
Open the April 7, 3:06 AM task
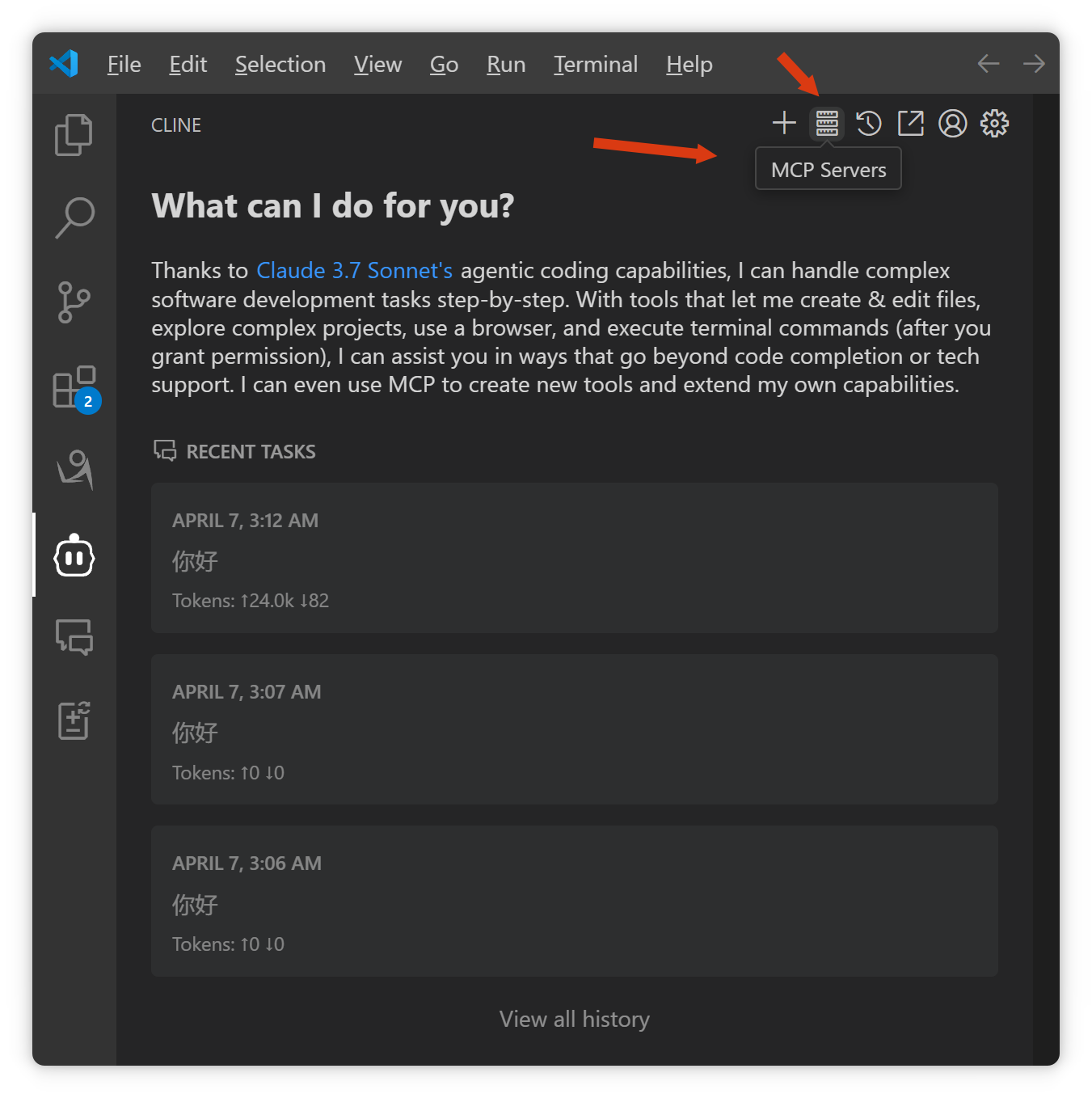(x=574, y=901)
